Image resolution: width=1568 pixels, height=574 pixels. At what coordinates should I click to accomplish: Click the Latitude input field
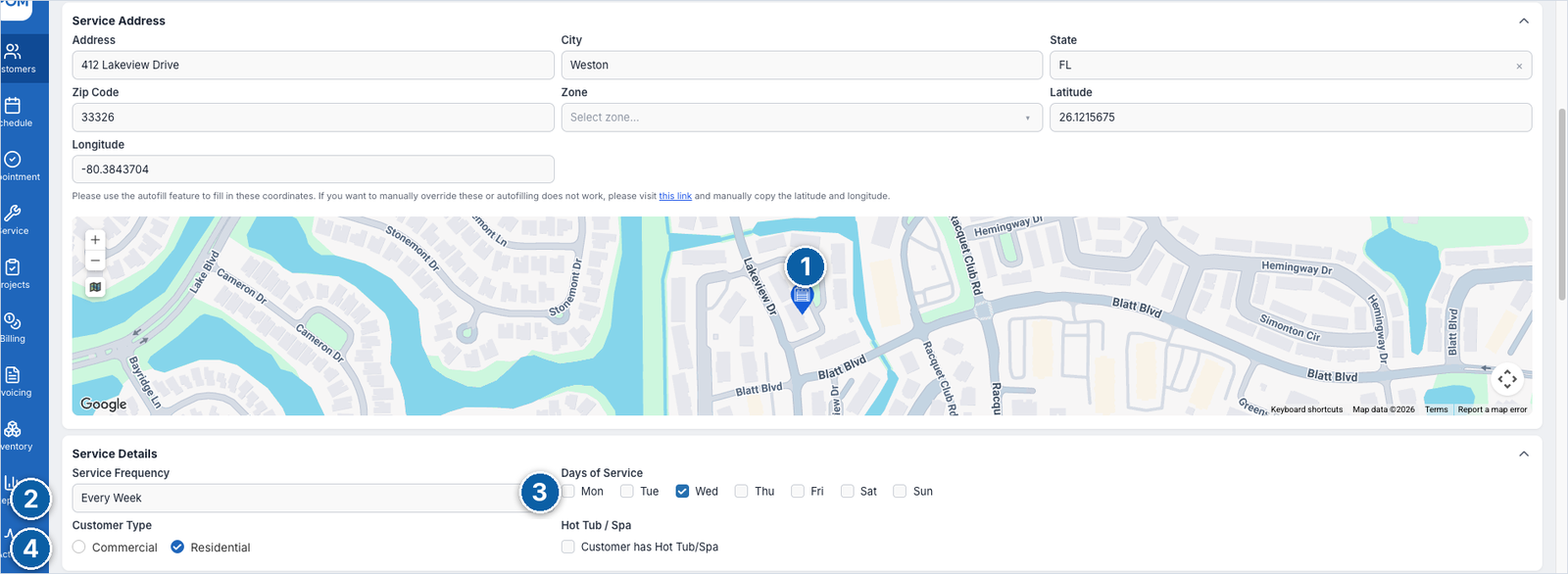(x=1291, y=118)
